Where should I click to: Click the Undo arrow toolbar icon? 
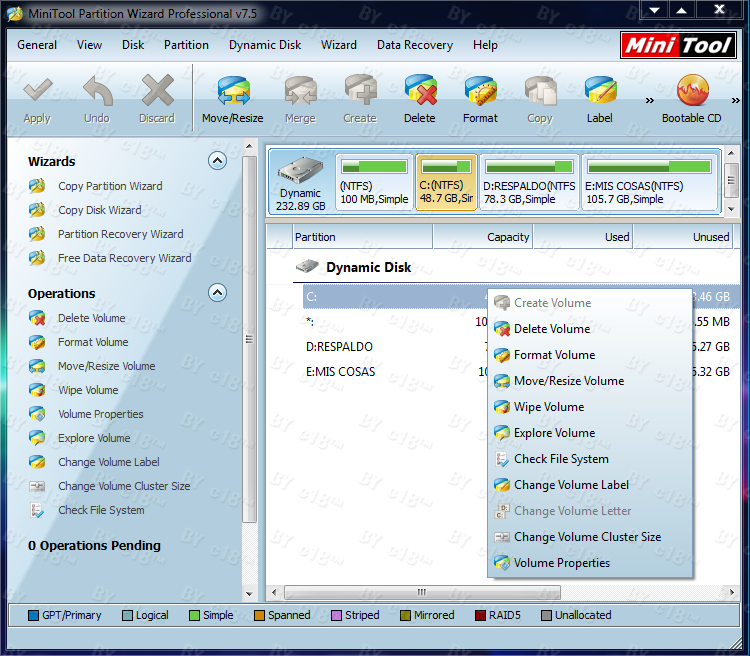[98, 90]
